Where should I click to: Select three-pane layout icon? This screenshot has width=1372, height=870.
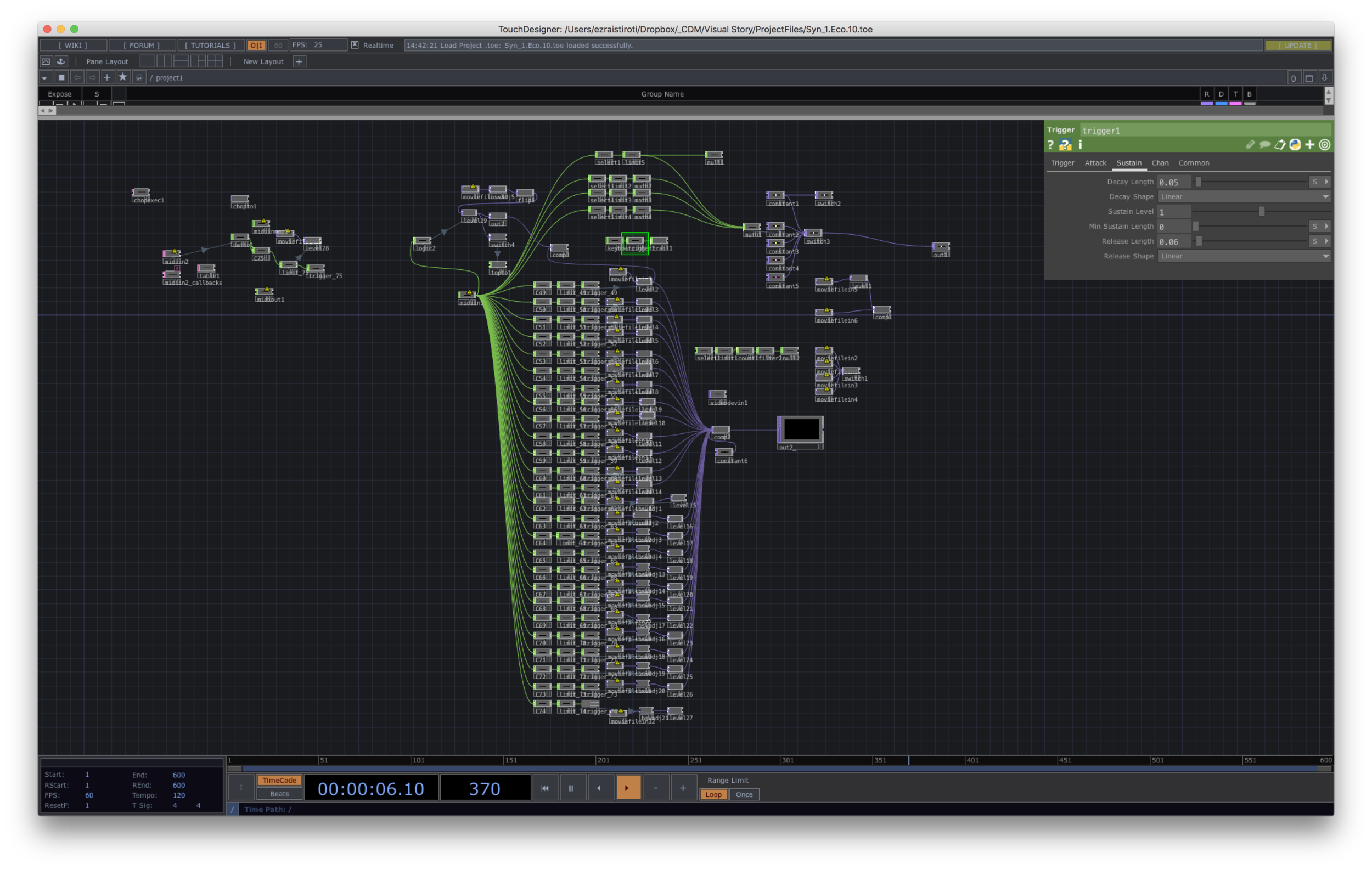[x=198, y=61]
